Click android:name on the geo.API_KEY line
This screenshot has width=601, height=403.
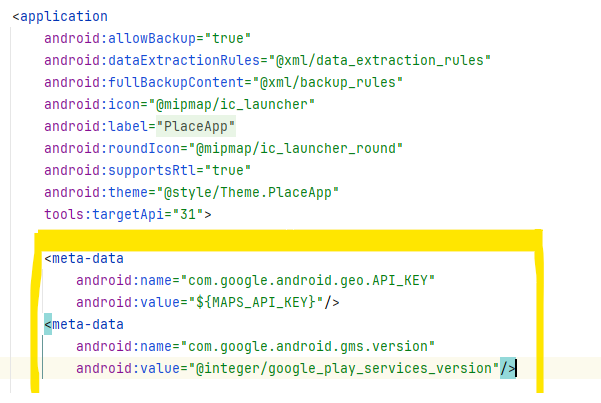click(x=124, y=280)
